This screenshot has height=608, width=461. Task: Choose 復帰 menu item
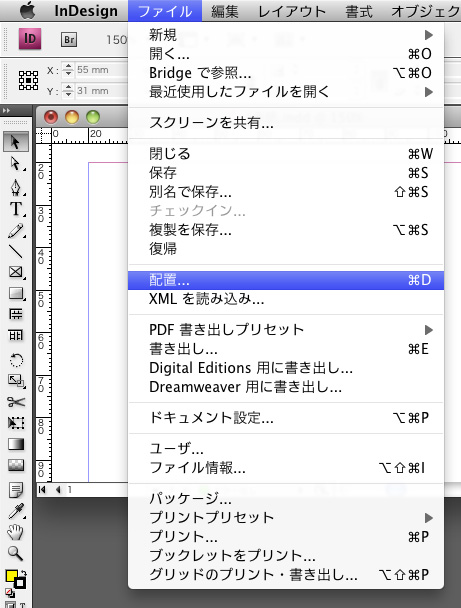286,249
